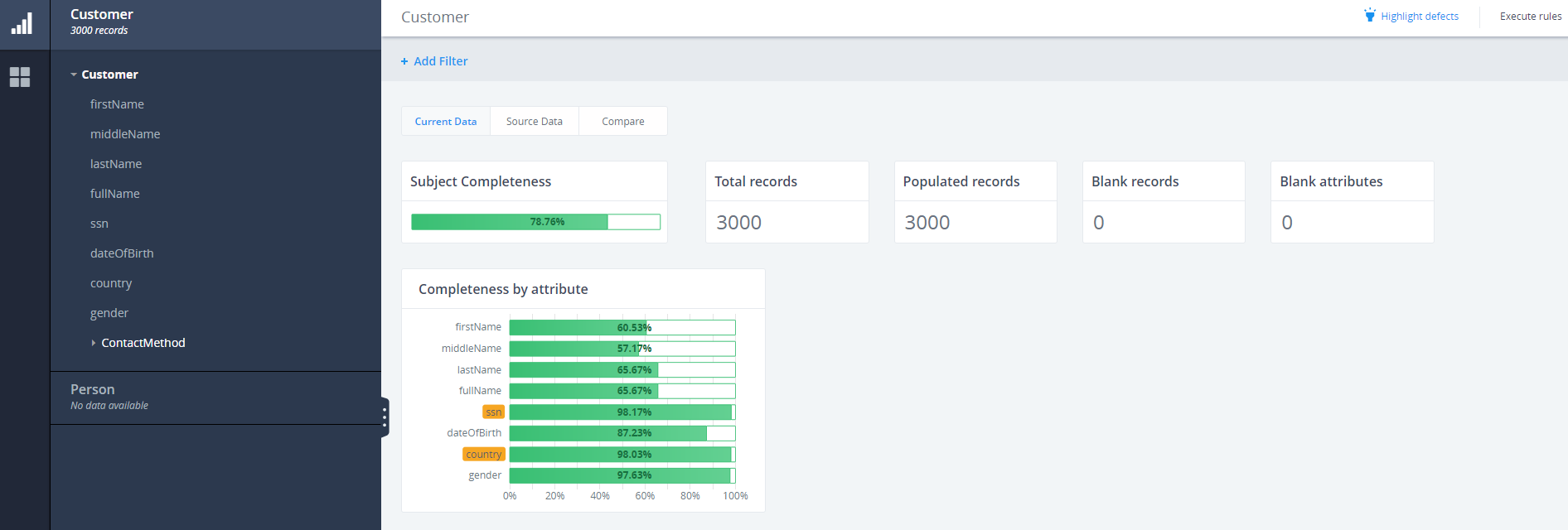Switch to the Source Data tab
1568x530 pixels.
click(535, 121)
